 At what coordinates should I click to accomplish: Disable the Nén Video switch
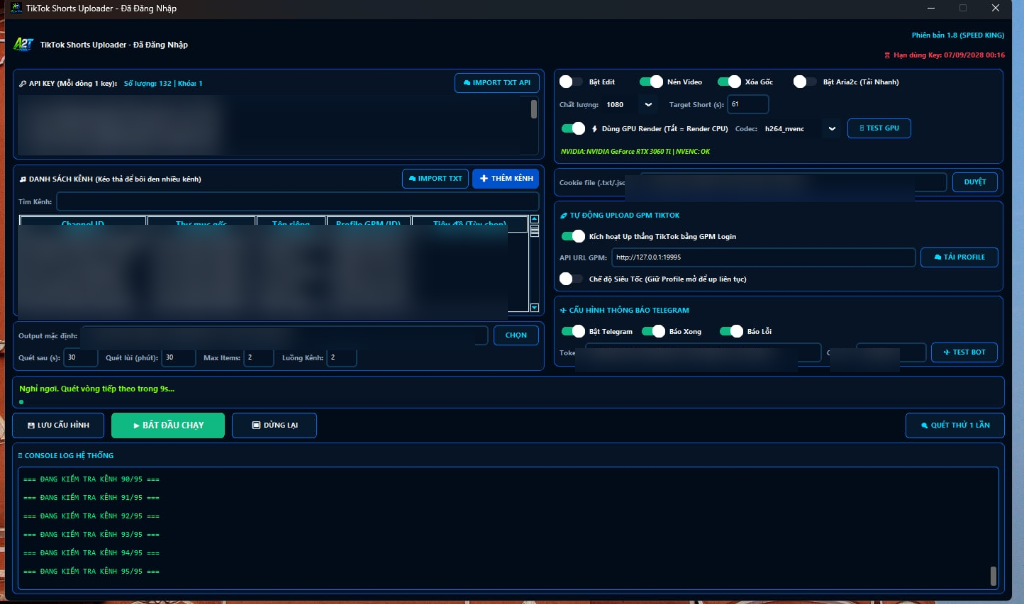tap(651, 82)
